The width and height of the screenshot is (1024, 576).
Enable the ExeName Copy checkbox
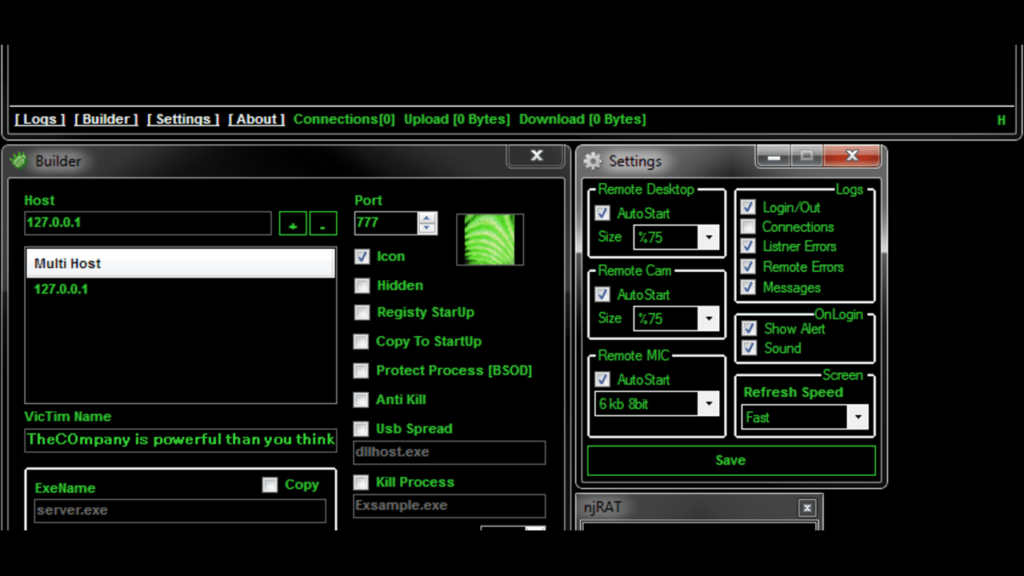270,485
